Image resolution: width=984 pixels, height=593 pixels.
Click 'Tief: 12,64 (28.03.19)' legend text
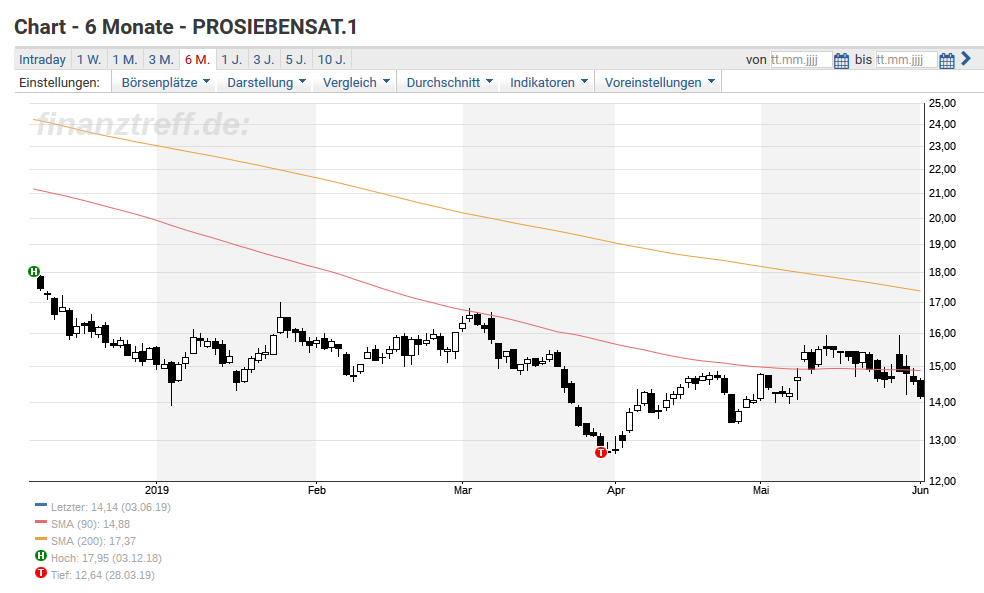[x=103, y=575]
